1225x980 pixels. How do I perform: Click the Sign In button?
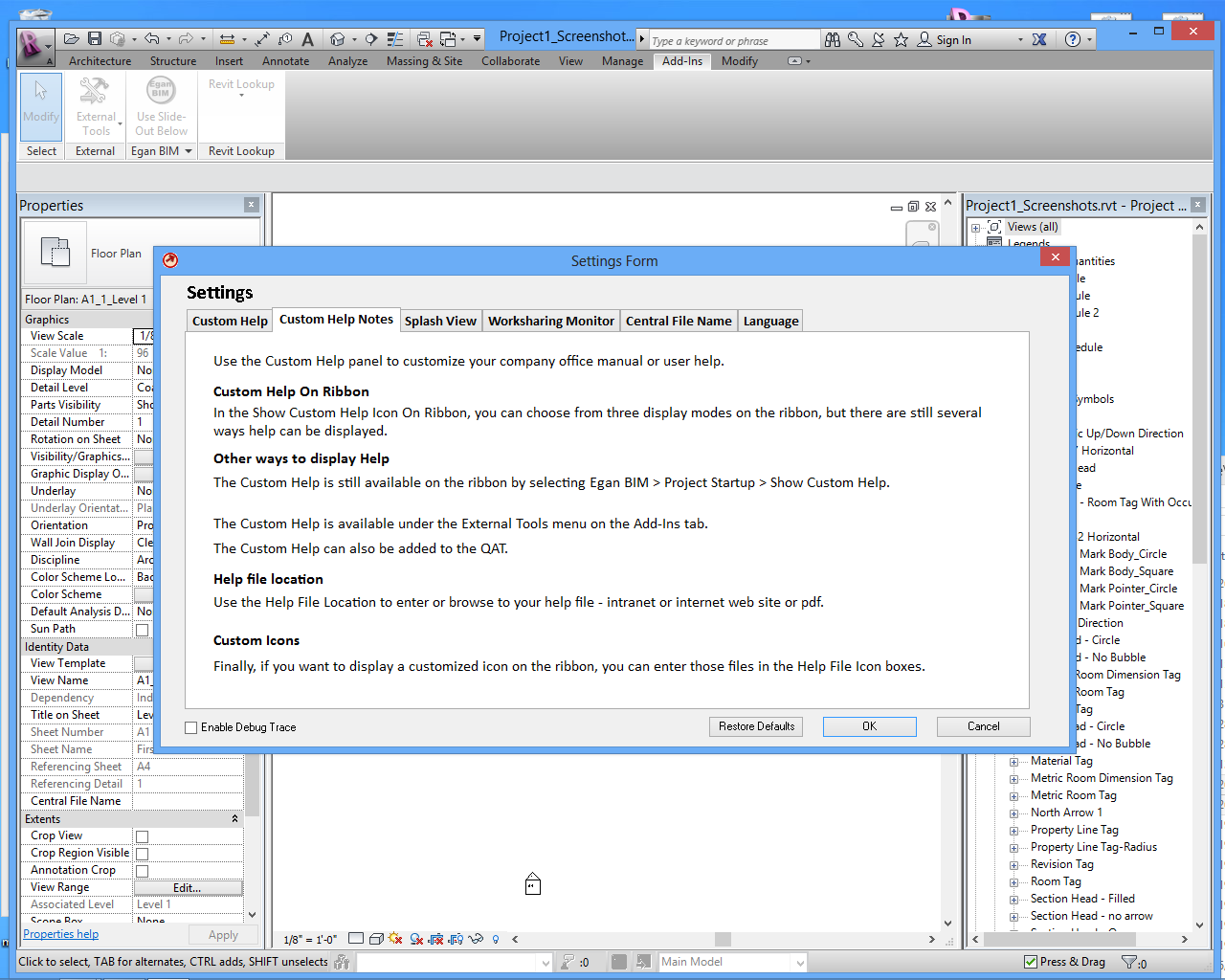(x=945, y=39)
